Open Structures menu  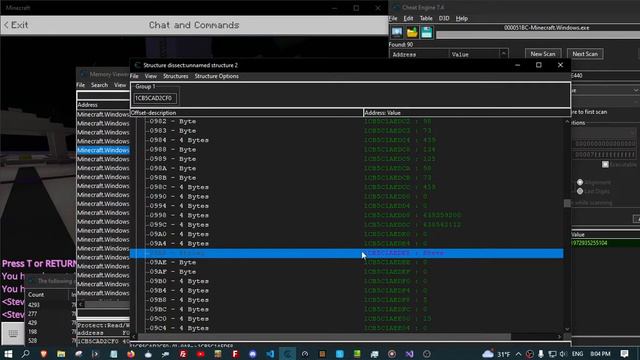(x=176, y=76)
